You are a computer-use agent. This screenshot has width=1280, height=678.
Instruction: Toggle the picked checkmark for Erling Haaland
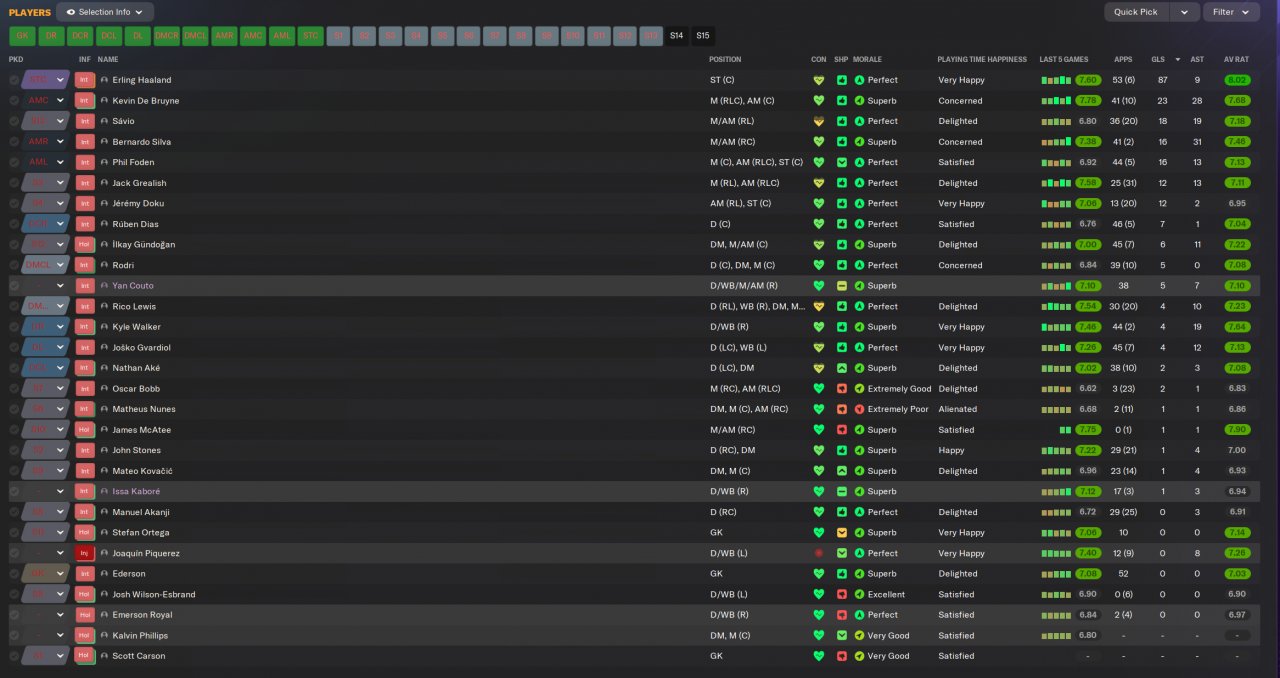coord(14,80)
